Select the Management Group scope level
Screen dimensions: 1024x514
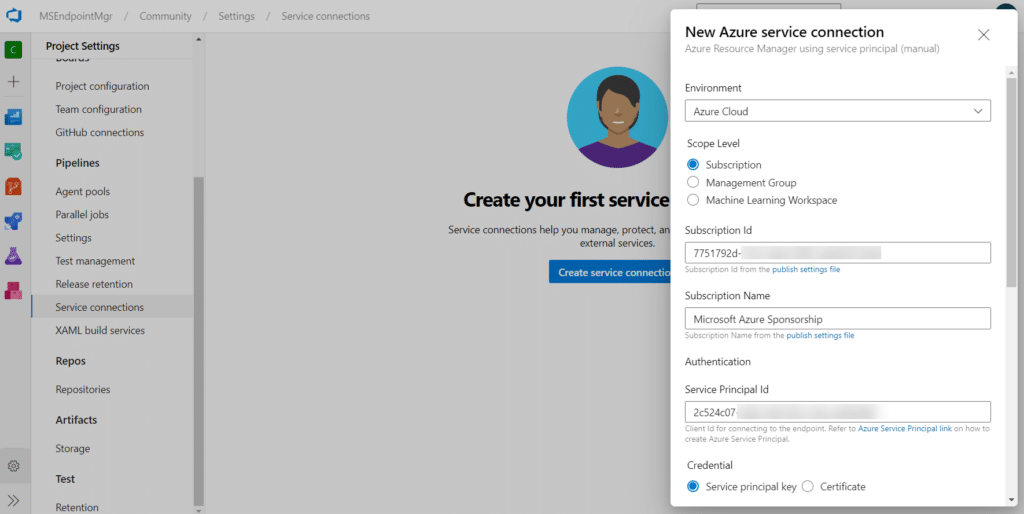coord(693,182)
